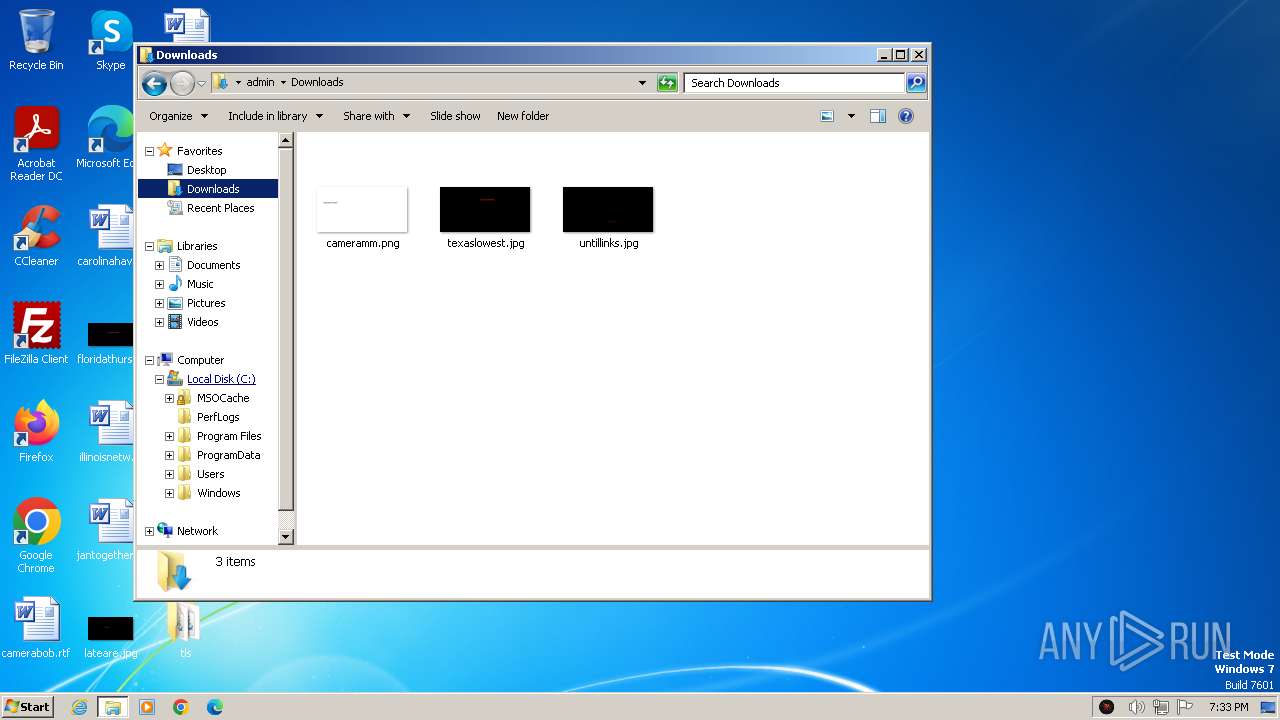Image resolution: width=1280 pixels, height=720 pixels.
Task: Click the Refresh button beside address bar
Action: [667, 83]
